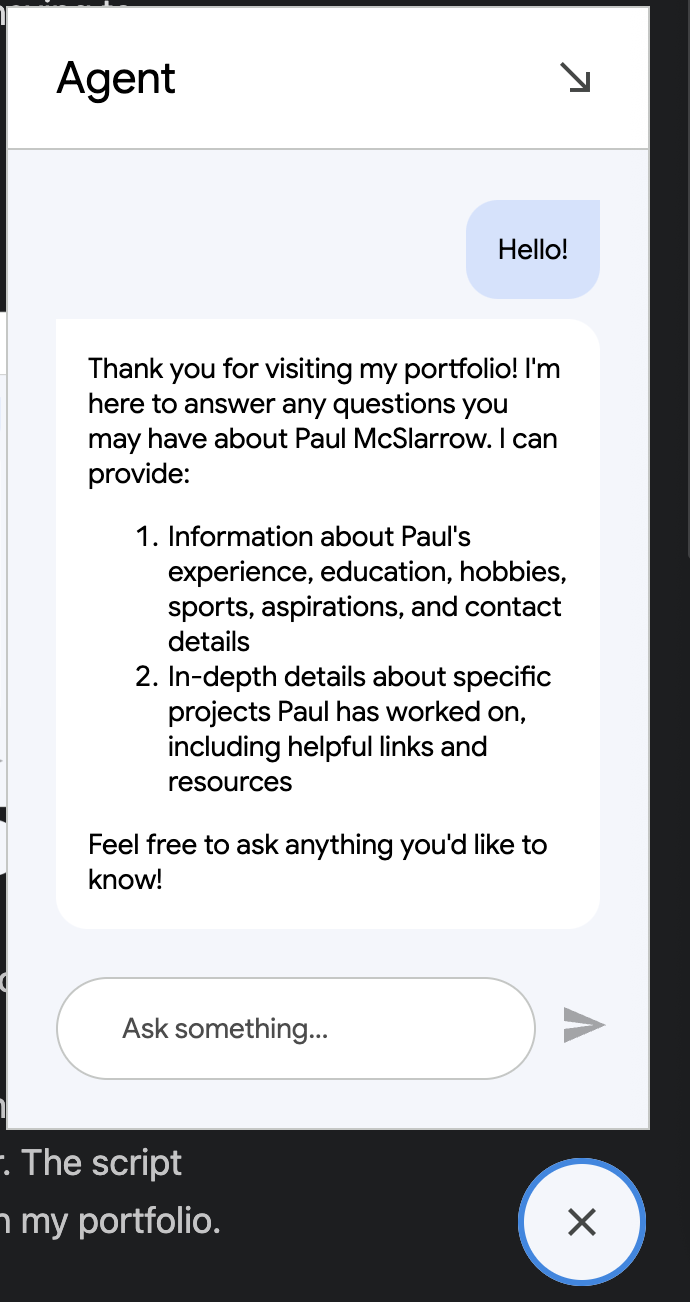Dismiss the chatbot with the circular X

(581, 1222)
